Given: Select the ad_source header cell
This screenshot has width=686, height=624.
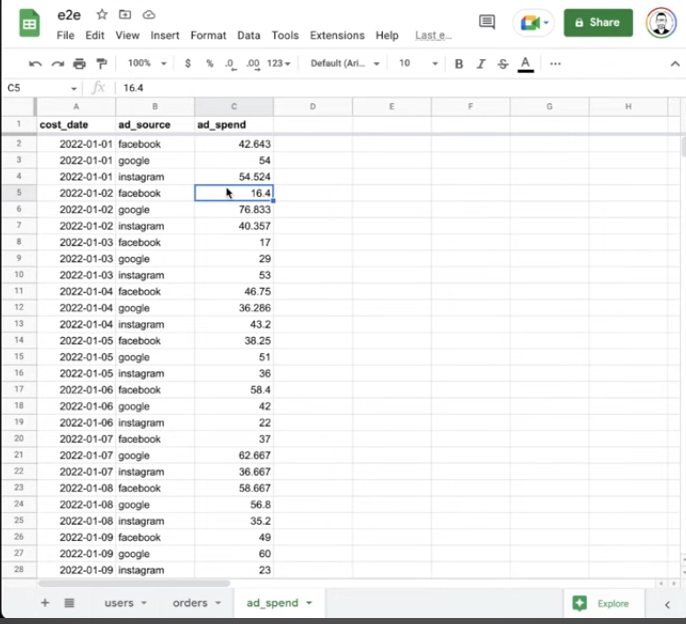Looking at the screenshot, I should point(155,125).
